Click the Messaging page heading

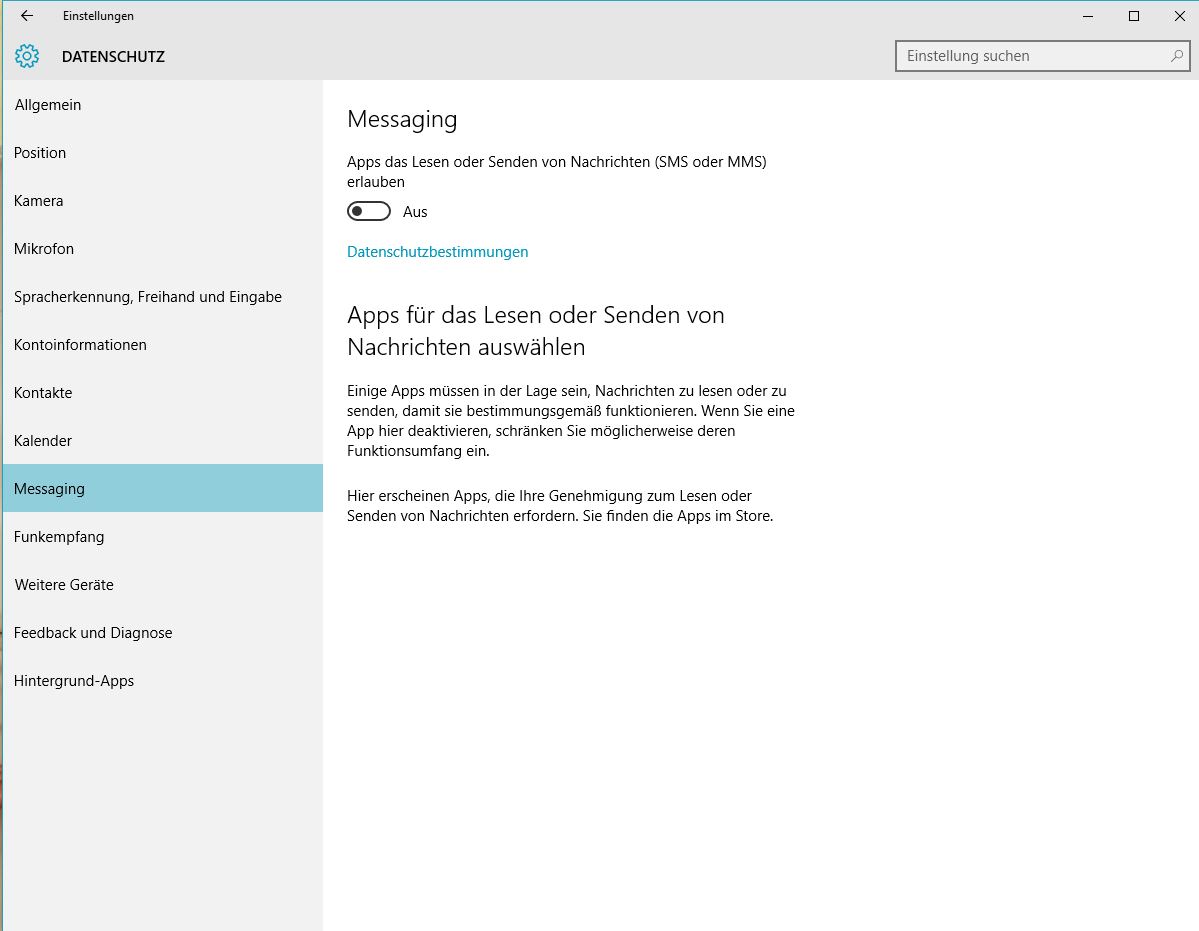click(x=402, y=119)
